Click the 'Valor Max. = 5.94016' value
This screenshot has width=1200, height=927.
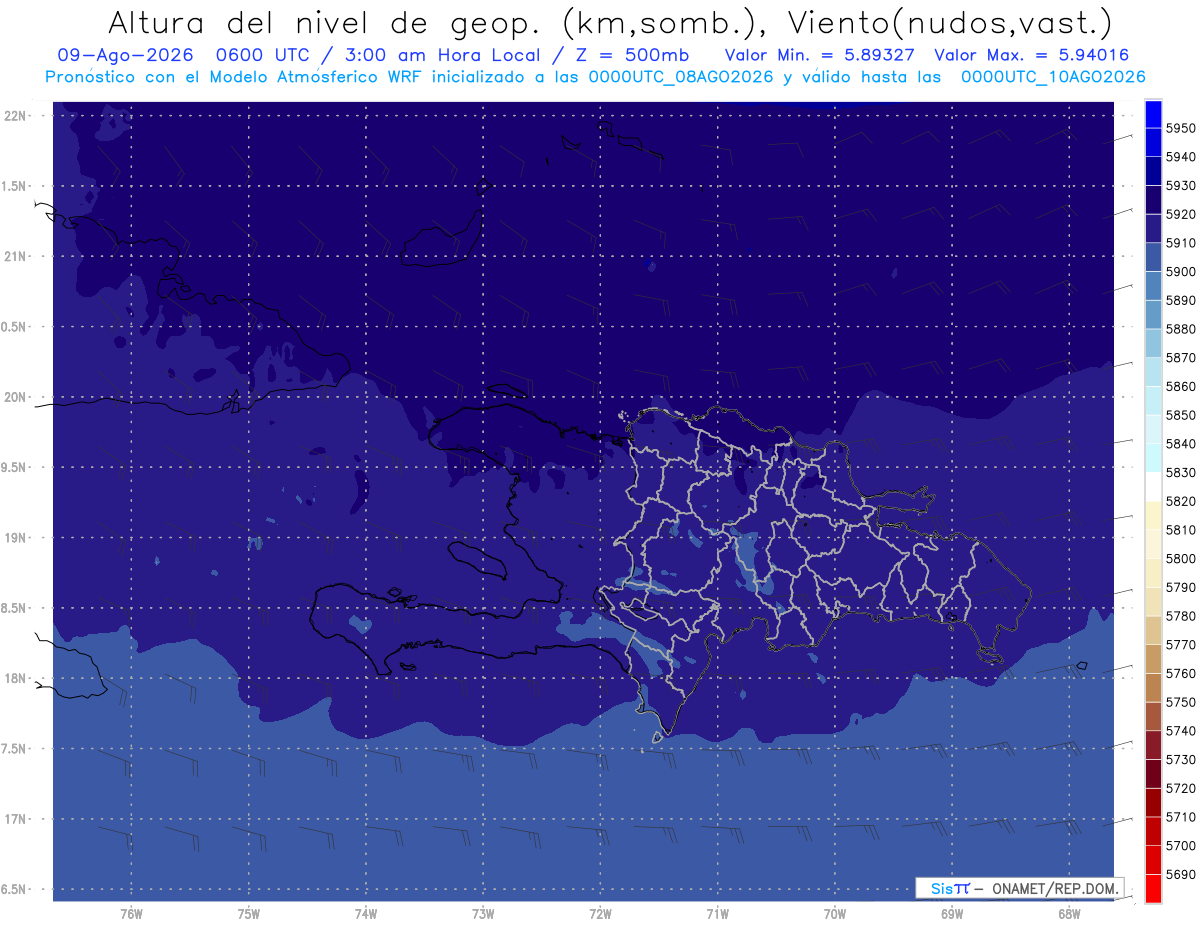pyautogui.click(x=1031, y=55)
